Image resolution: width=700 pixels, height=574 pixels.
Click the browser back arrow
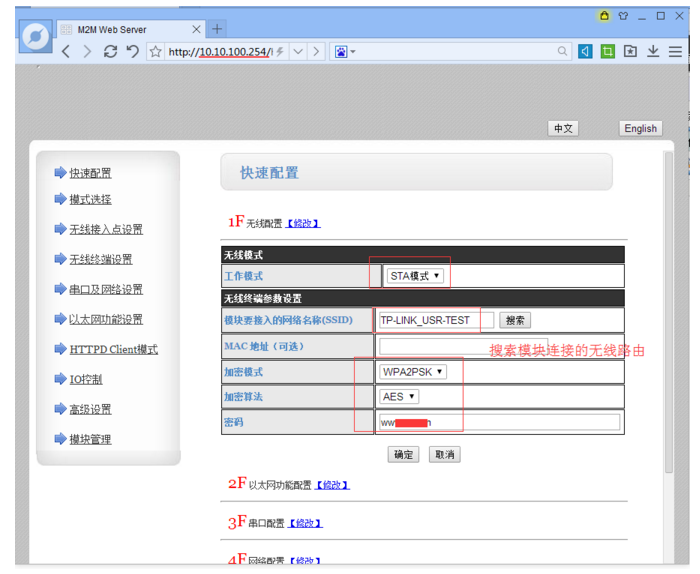click(66, 51)
